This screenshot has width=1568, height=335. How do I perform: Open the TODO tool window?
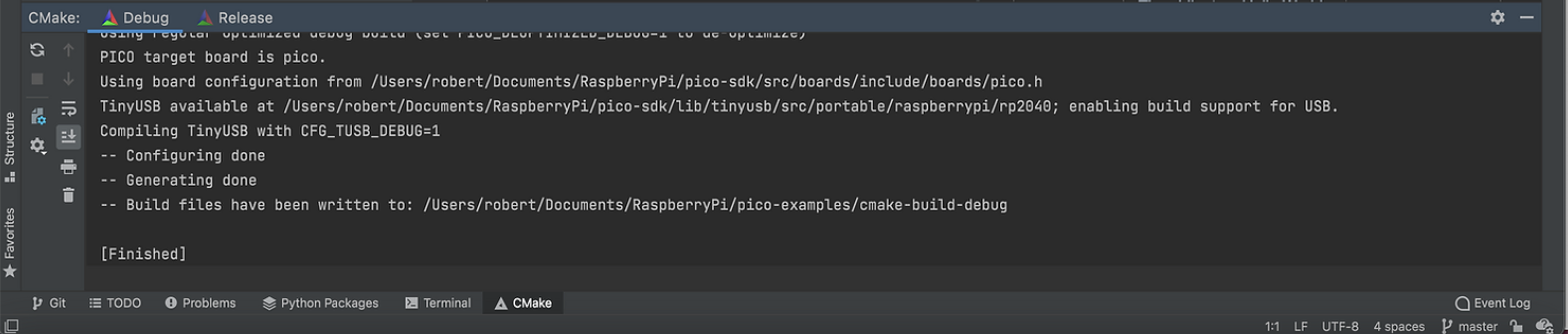[115, 303]
